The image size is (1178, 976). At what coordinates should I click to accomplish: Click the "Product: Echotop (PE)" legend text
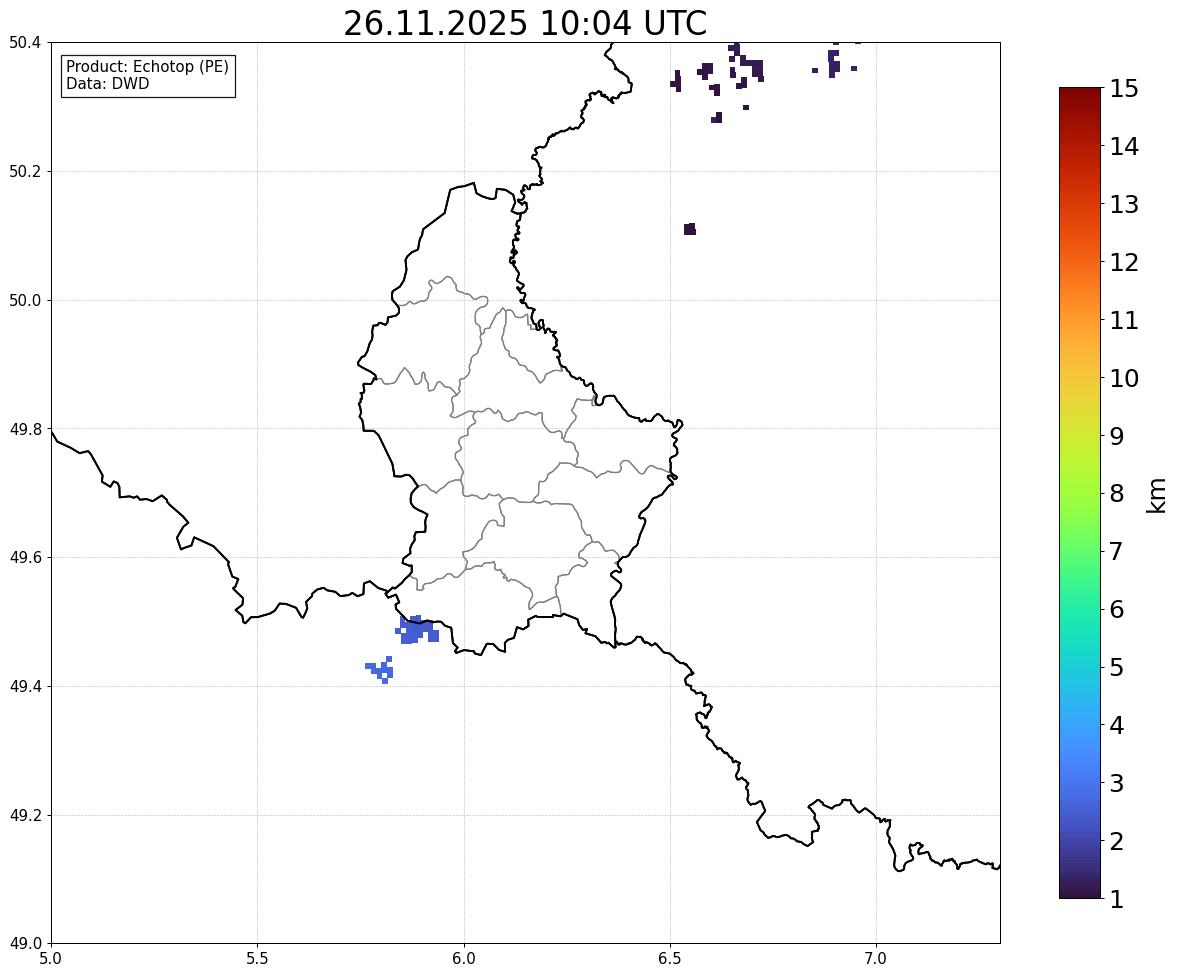[x=147, y=66]
